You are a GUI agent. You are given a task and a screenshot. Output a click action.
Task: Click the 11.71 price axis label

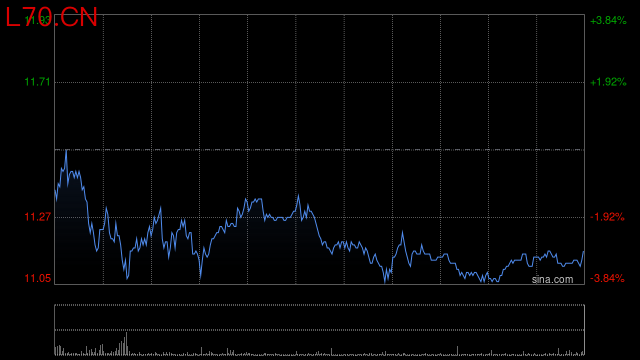coord(37,82)
